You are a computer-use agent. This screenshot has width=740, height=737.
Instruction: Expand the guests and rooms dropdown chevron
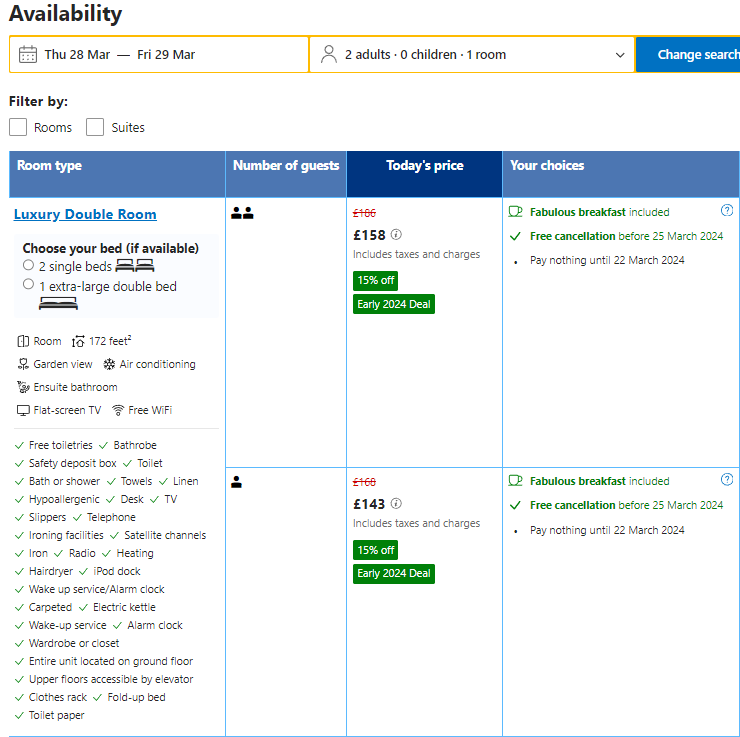pyautogui.click(x=620, y=55)
